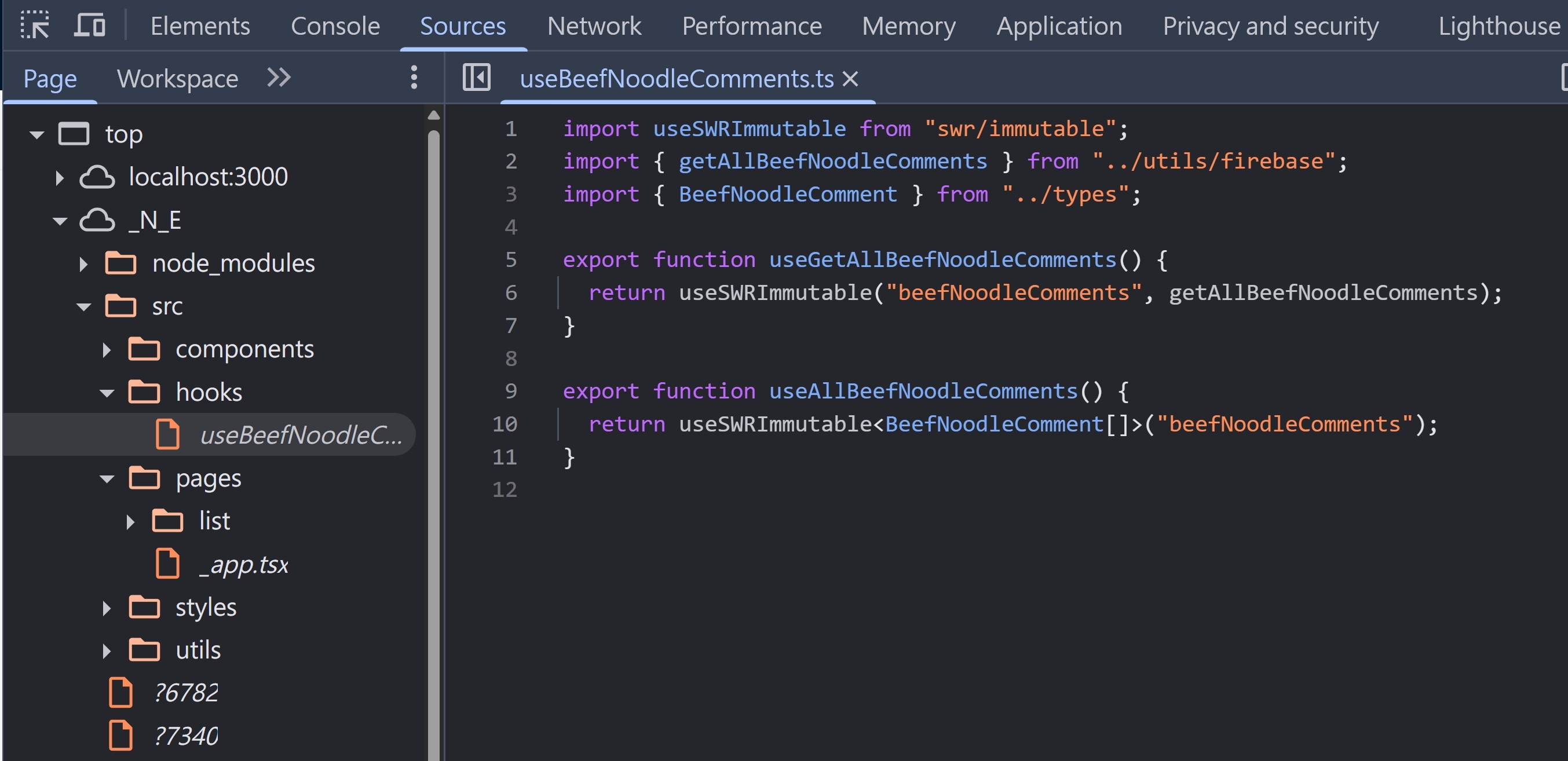Toggle the device toolbar icon
Image resolution: width=1568 pixels, height=761 pixels.
(x=90, y=25)
